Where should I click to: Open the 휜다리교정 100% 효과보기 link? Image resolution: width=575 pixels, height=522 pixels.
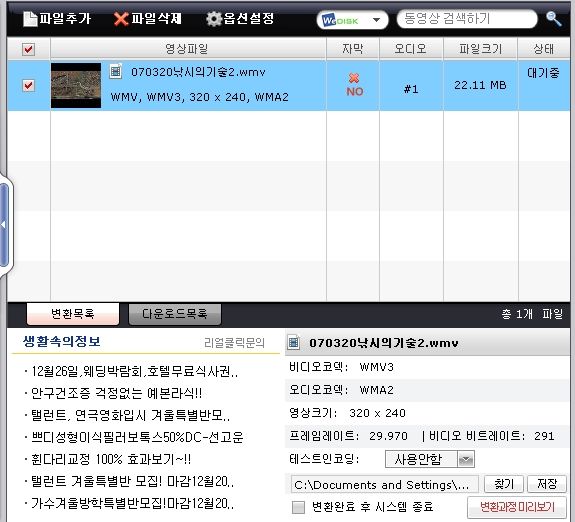point(111,459)
